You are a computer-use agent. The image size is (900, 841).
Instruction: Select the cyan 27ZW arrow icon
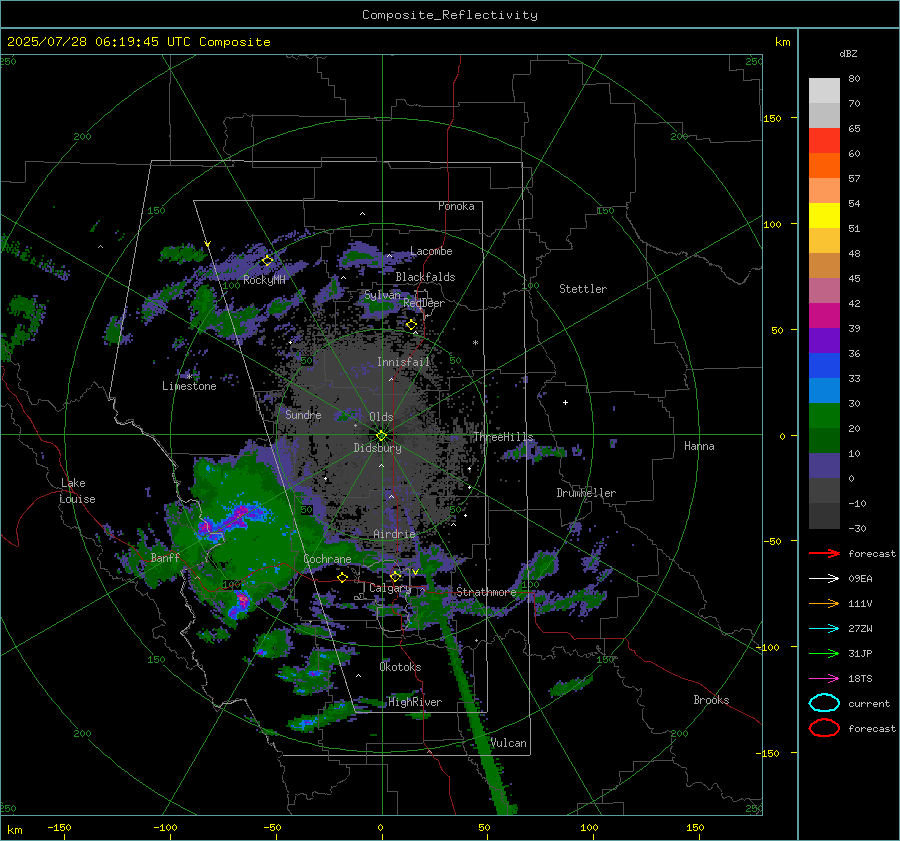pos(824,629)
